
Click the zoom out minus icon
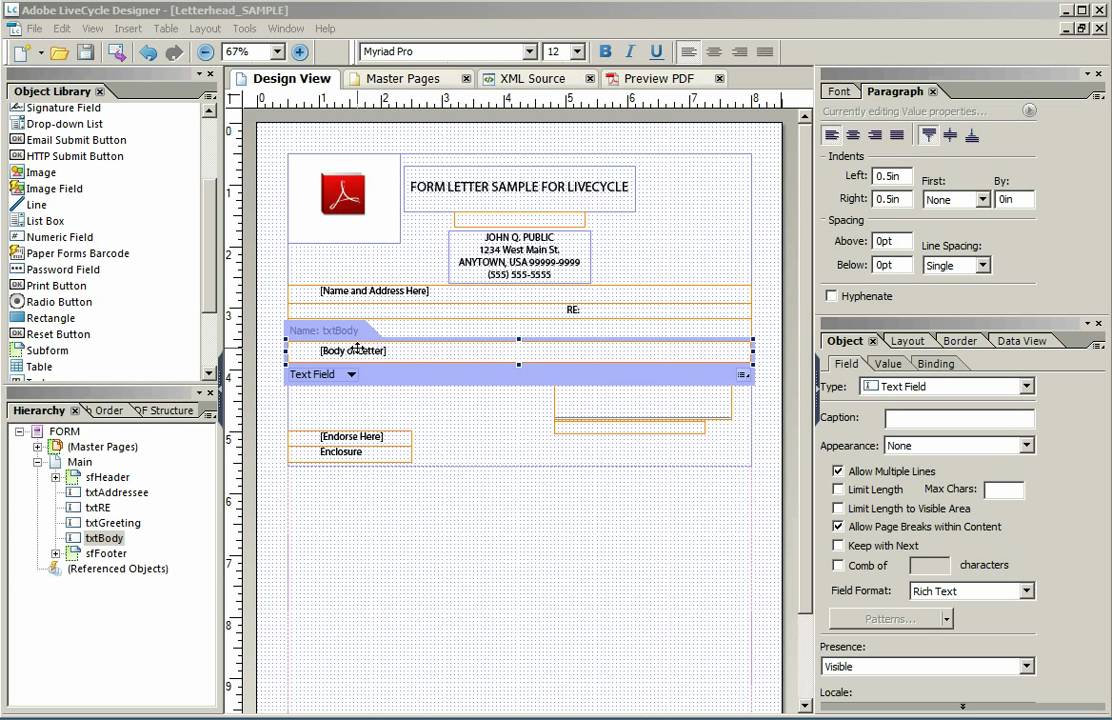pyautogui.click(x=206, y=52)
